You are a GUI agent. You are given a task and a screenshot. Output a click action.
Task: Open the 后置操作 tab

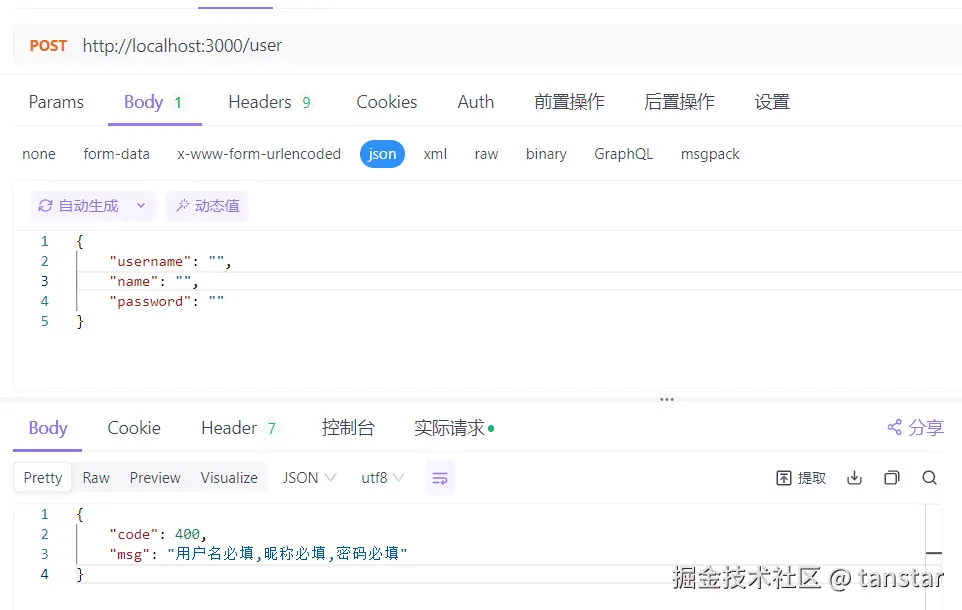click(x=679, y=102)
